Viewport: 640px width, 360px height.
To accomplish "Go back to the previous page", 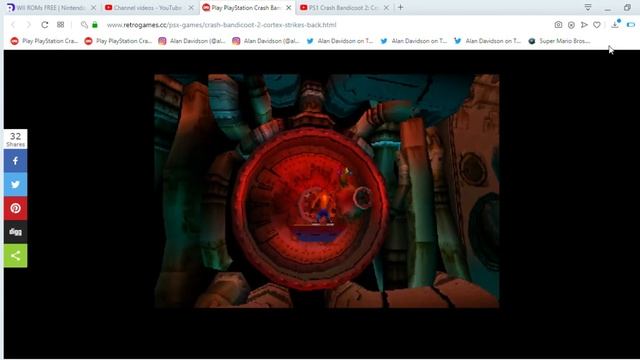I will pos(13,25).
